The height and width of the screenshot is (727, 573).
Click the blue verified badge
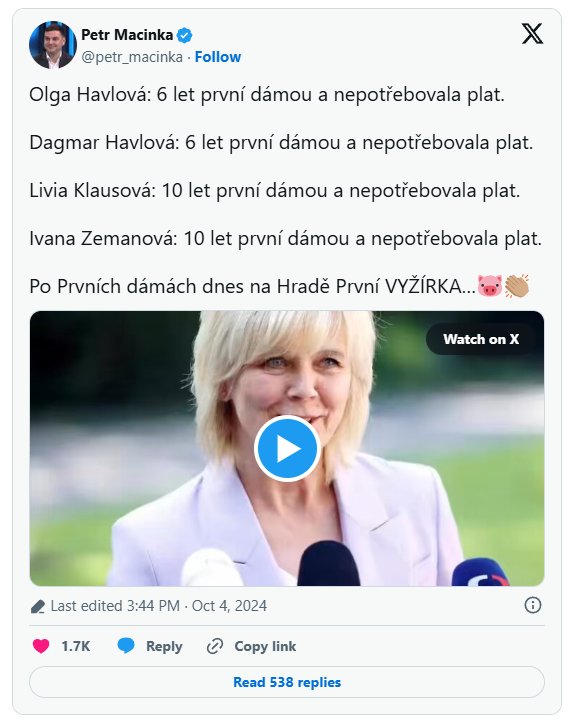coord(185,35)
